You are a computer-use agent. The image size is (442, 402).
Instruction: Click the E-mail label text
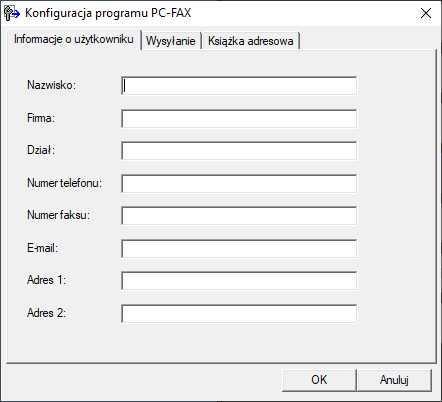(42, 248)
